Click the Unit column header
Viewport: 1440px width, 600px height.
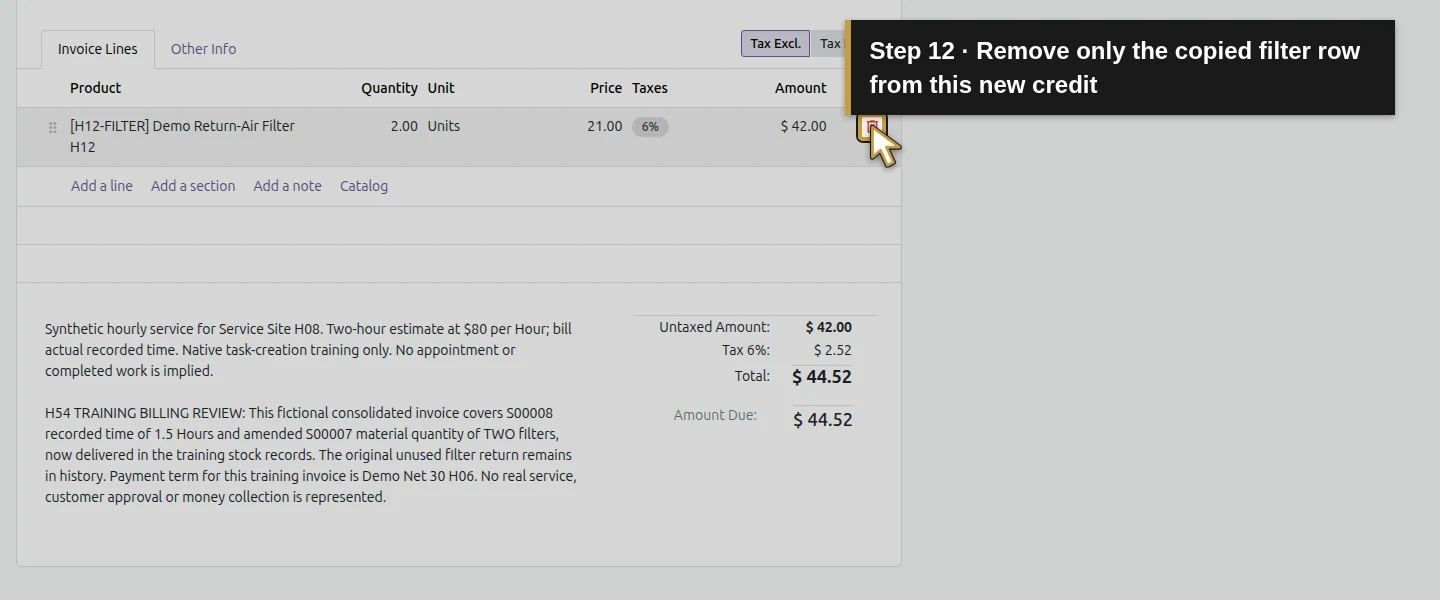point(441,88)
